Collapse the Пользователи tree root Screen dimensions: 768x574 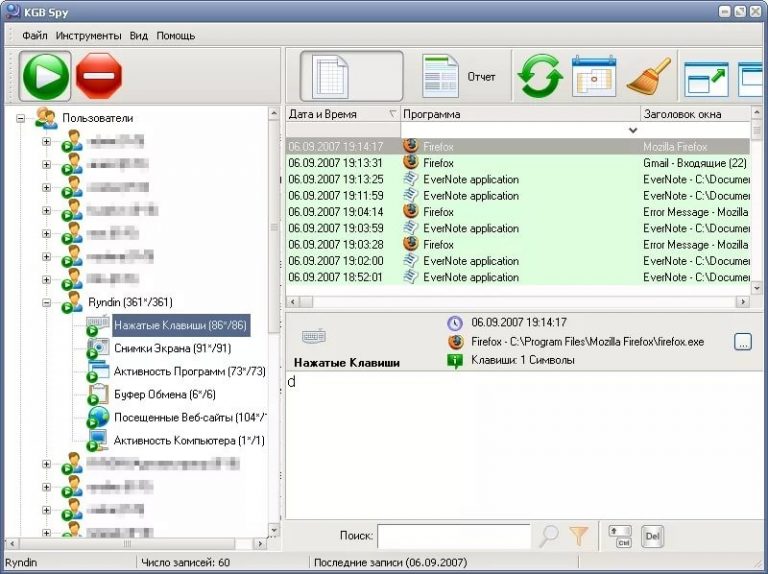[21, 118]
